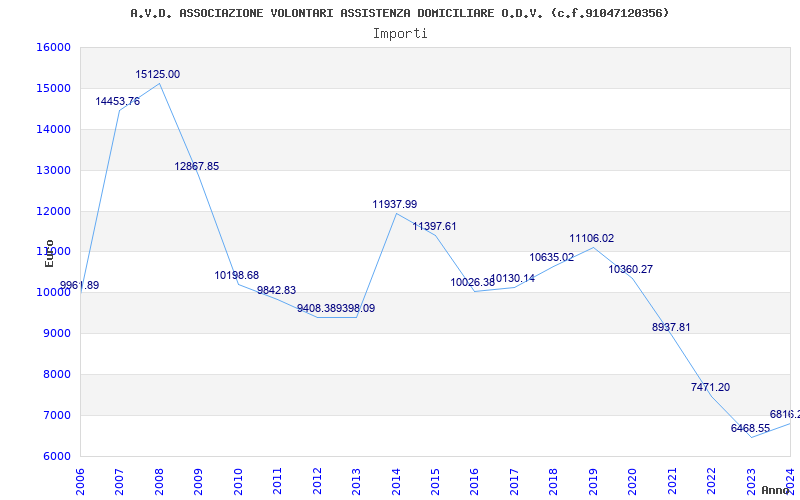This screenshot has width=800, height=500.
Task: Select the 11937.99 data label
Action: [395, 205]
